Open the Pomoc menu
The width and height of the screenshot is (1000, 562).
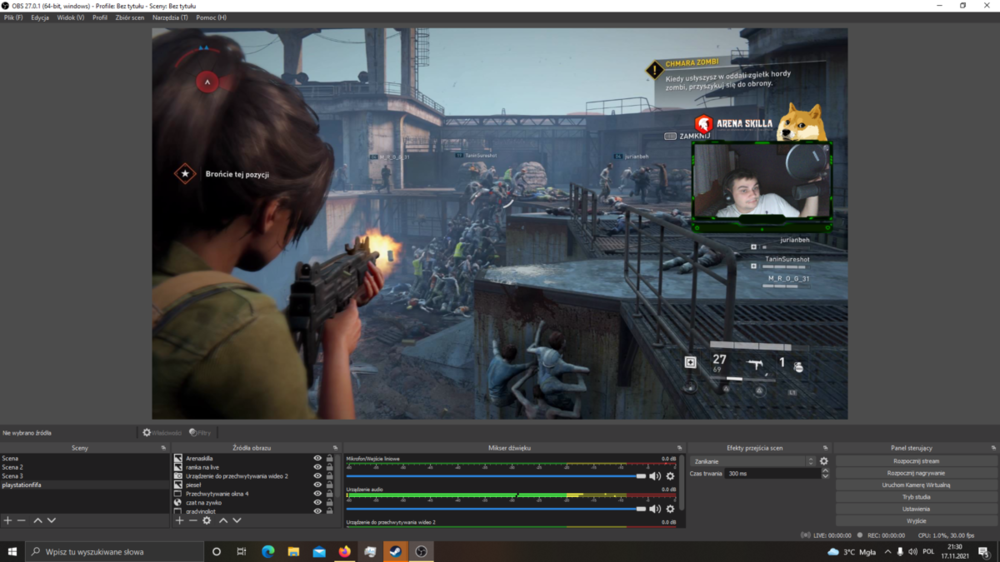[x=211, y=18]
